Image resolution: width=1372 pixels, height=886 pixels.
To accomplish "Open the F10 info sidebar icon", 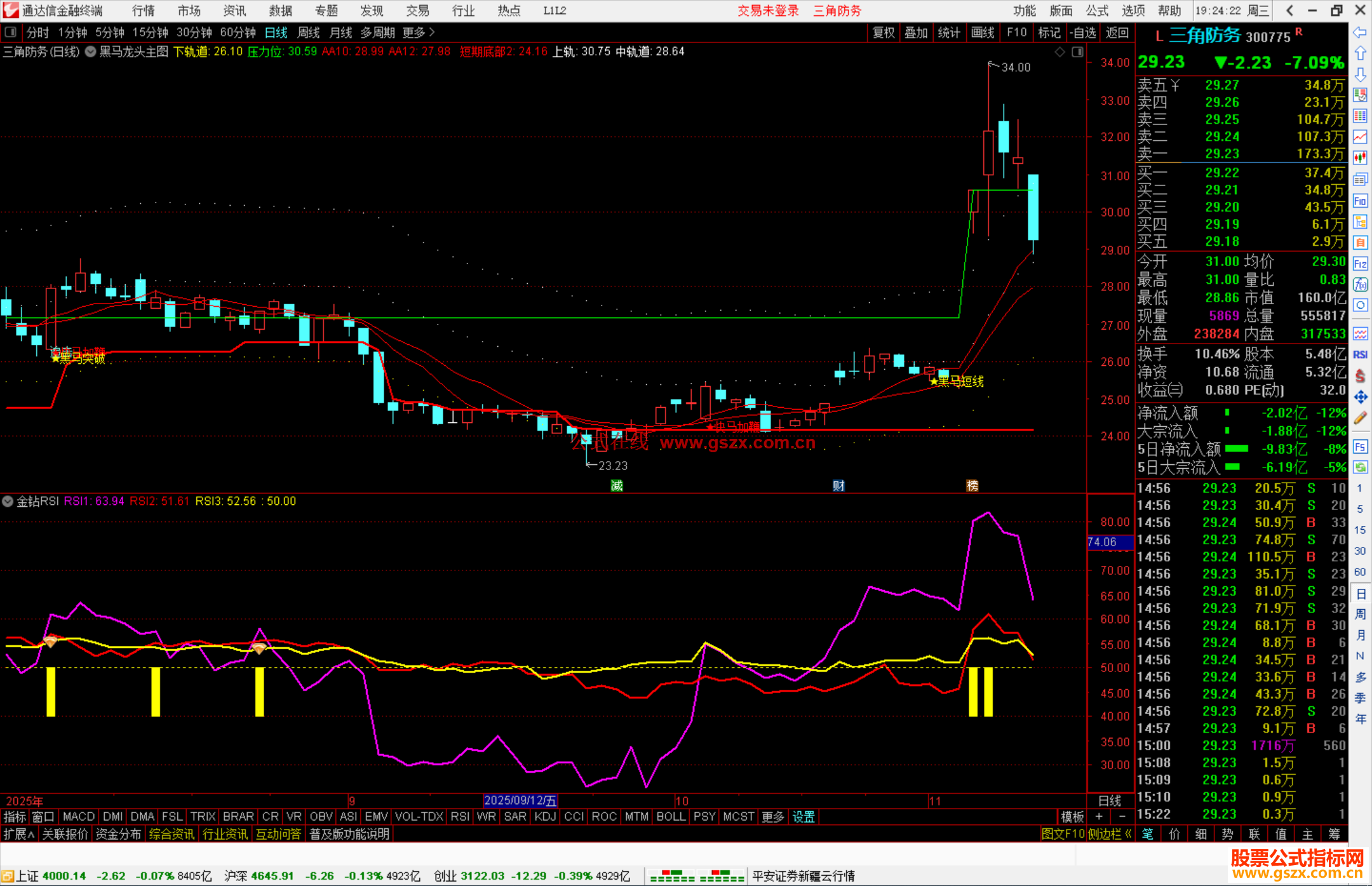I will click(x=1360, y=201).
